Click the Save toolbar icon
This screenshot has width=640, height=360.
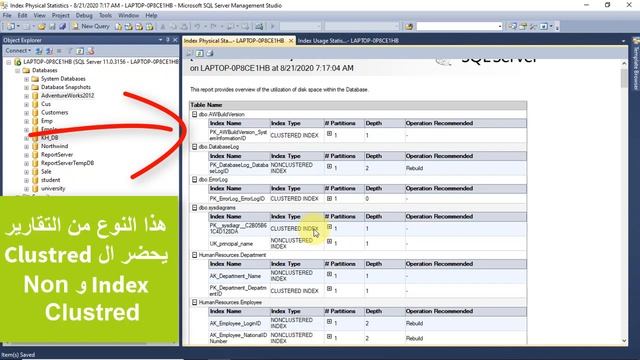point(52,27)
